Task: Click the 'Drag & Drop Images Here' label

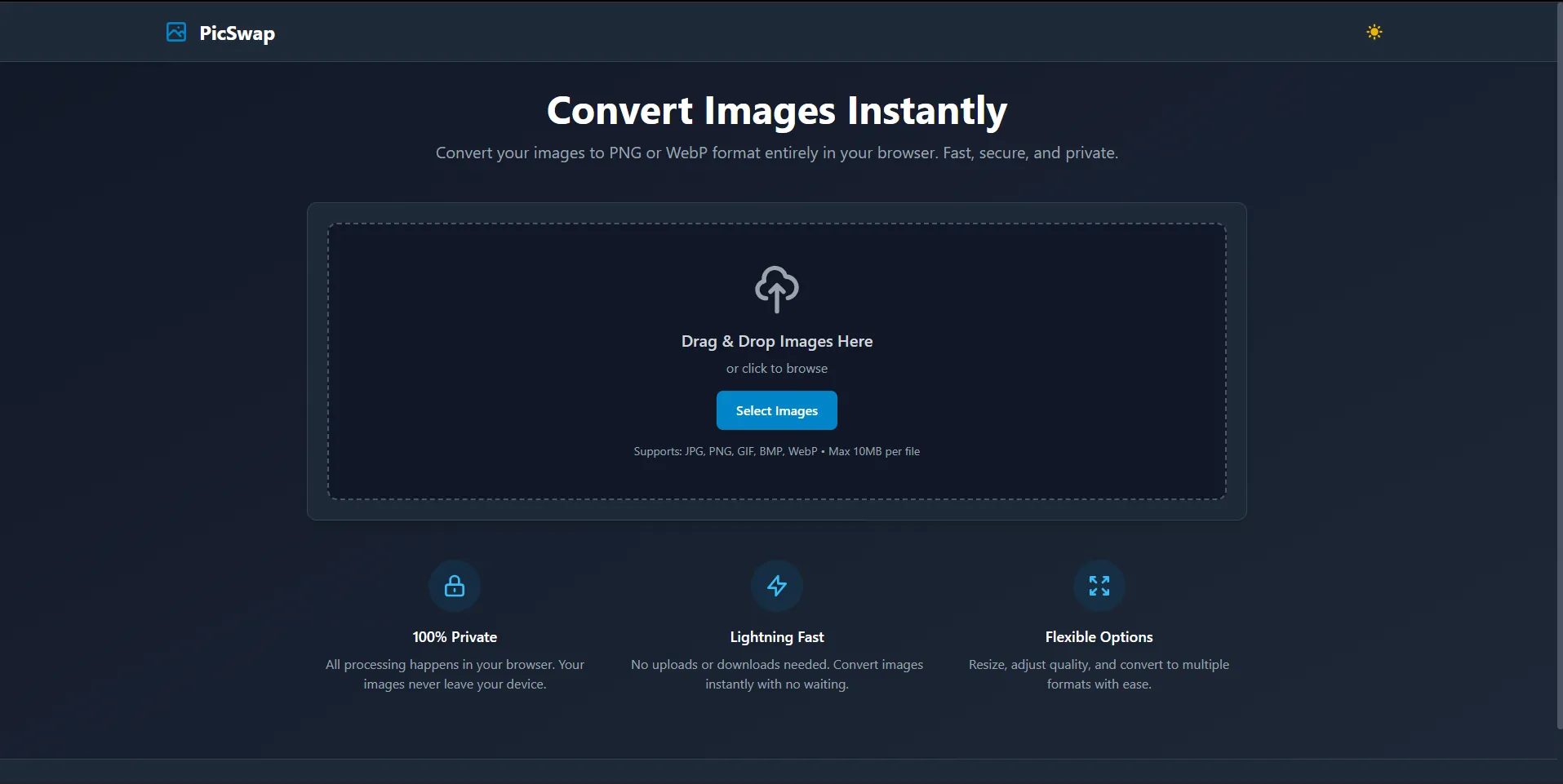Action: click(x=776, y=342)
